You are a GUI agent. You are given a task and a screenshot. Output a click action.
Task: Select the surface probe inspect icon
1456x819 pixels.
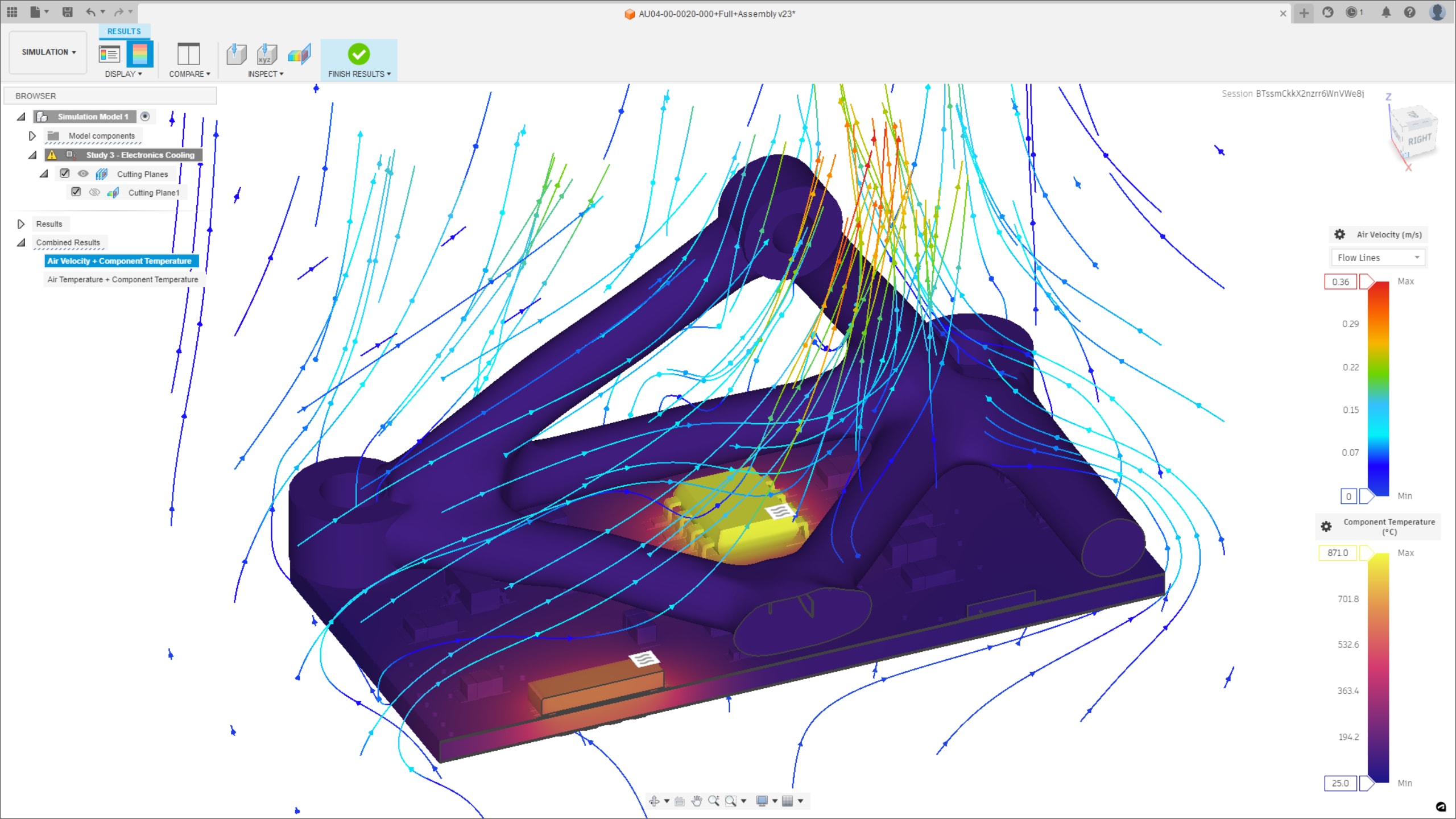point(236,55)
